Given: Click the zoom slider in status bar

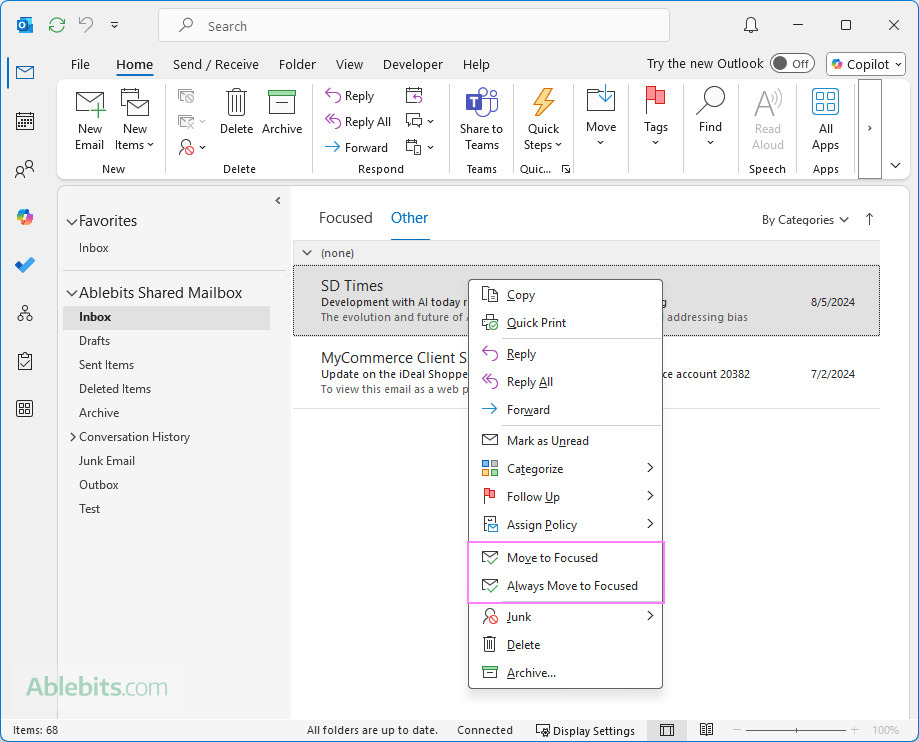Looking at the screenshot, I should coord(796,730).
